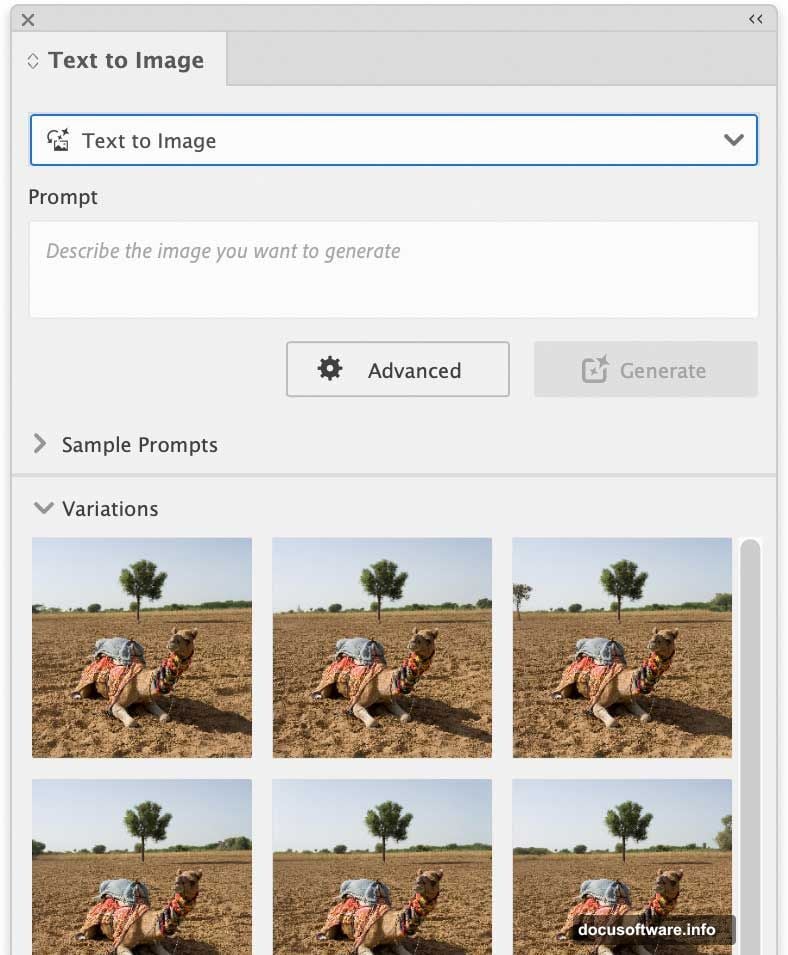Click the Generate sparkle icon
Image resolution: width=788 pixels, height=955 pixels.
pyautogui.click(x=595, y=370)
